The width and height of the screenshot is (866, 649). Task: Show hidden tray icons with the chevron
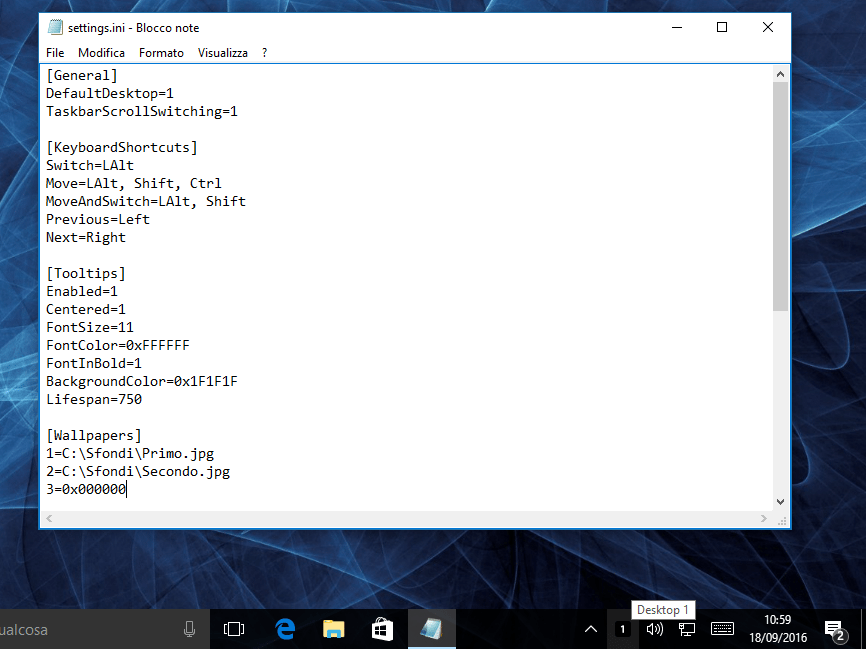[x=591, y=629]
